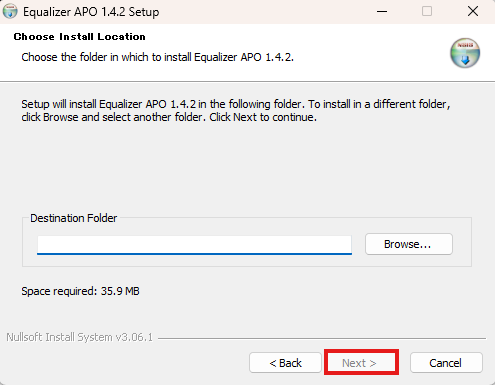Click the "Destination Folder" group label

coord(74,218)
